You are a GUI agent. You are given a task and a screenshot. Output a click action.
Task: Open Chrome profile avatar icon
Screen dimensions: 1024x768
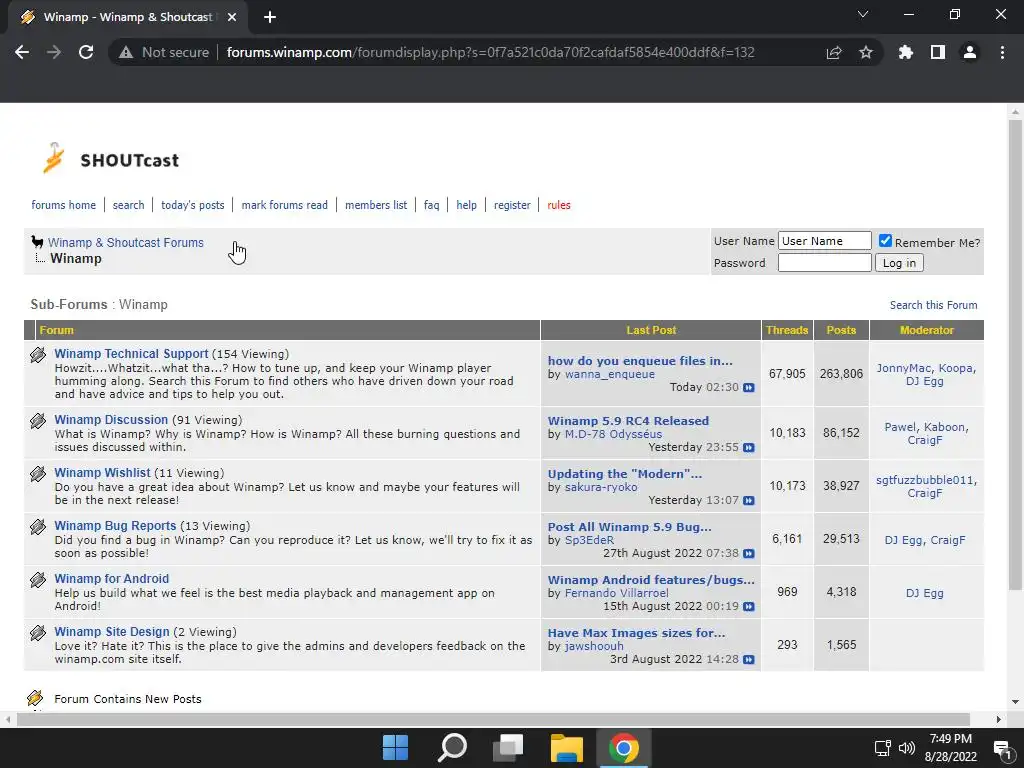(970, 52)
